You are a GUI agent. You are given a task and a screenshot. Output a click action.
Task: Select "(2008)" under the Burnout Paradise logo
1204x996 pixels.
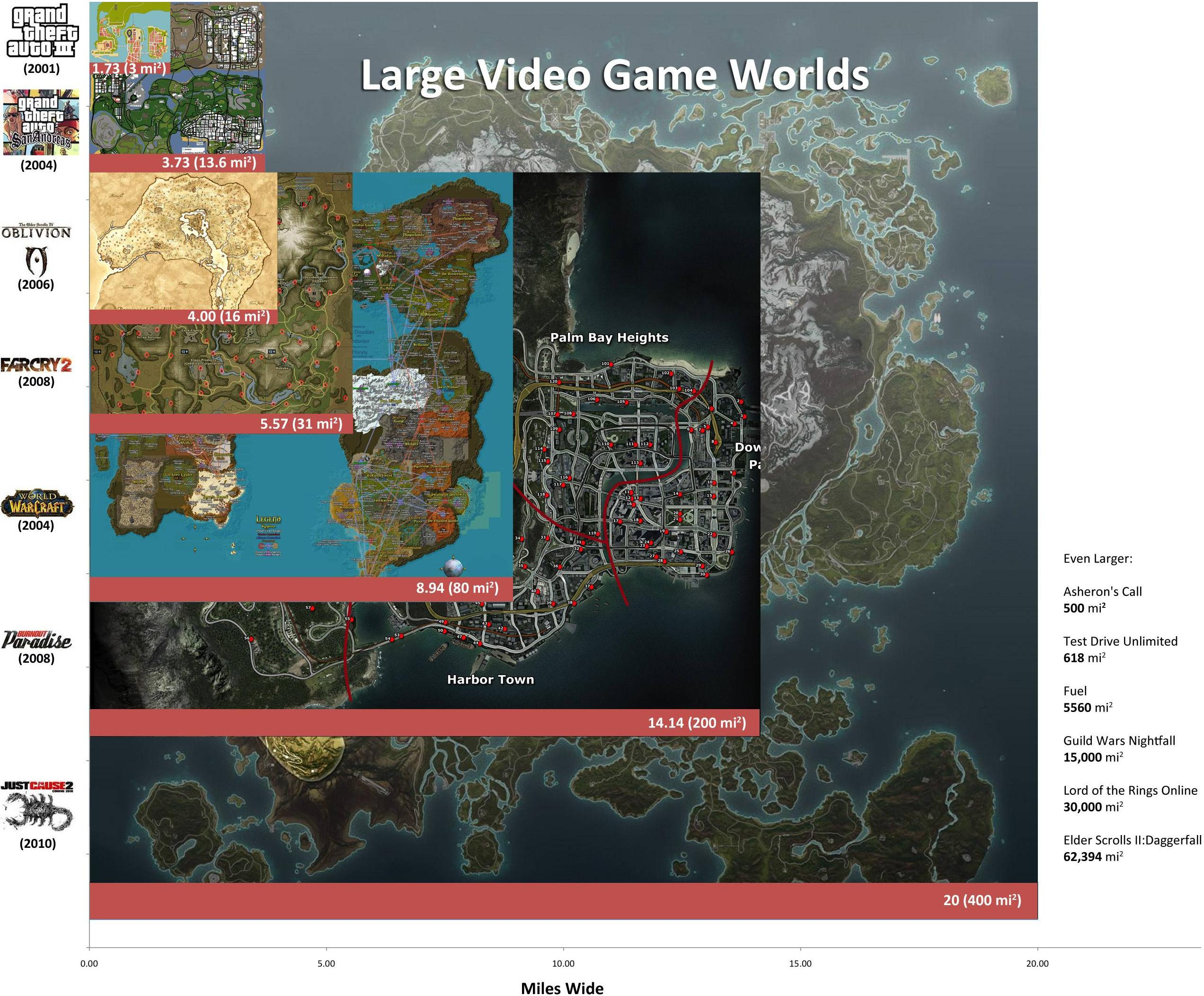36,658
